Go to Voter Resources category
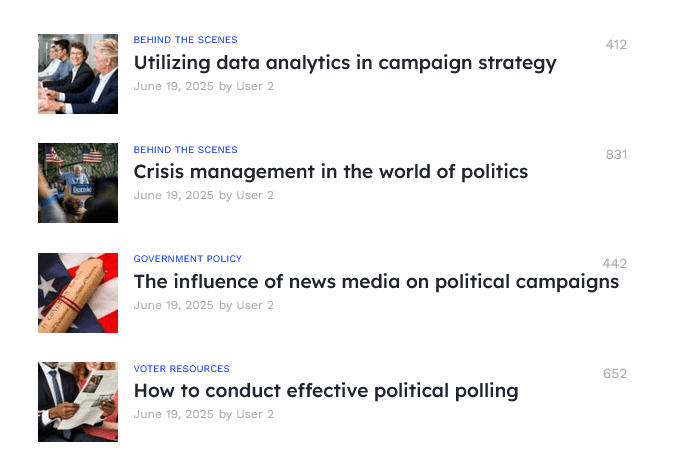 181,369
